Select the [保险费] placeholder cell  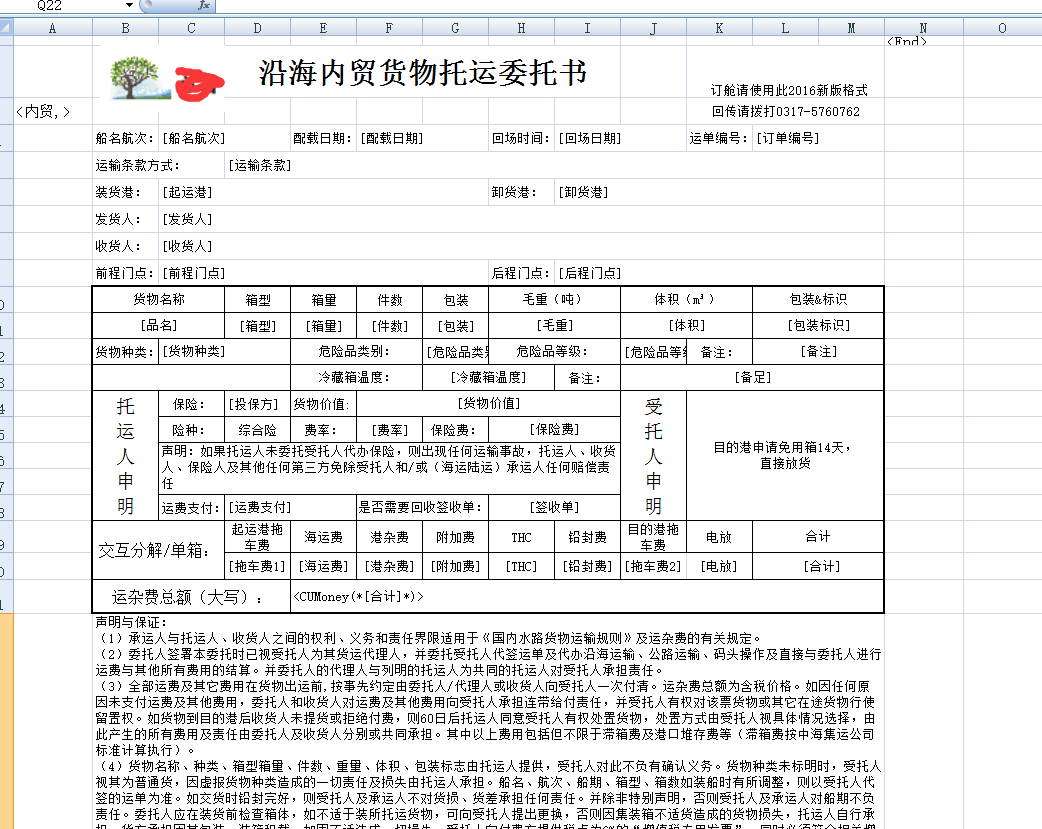pos(554,430)
